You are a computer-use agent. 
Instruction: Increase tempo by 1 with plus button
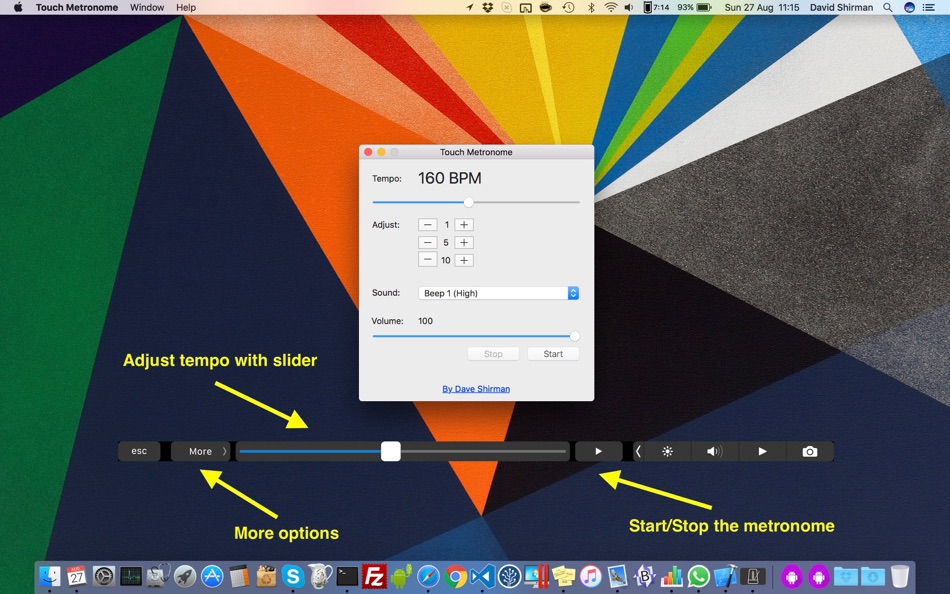[x=464, y=225]
